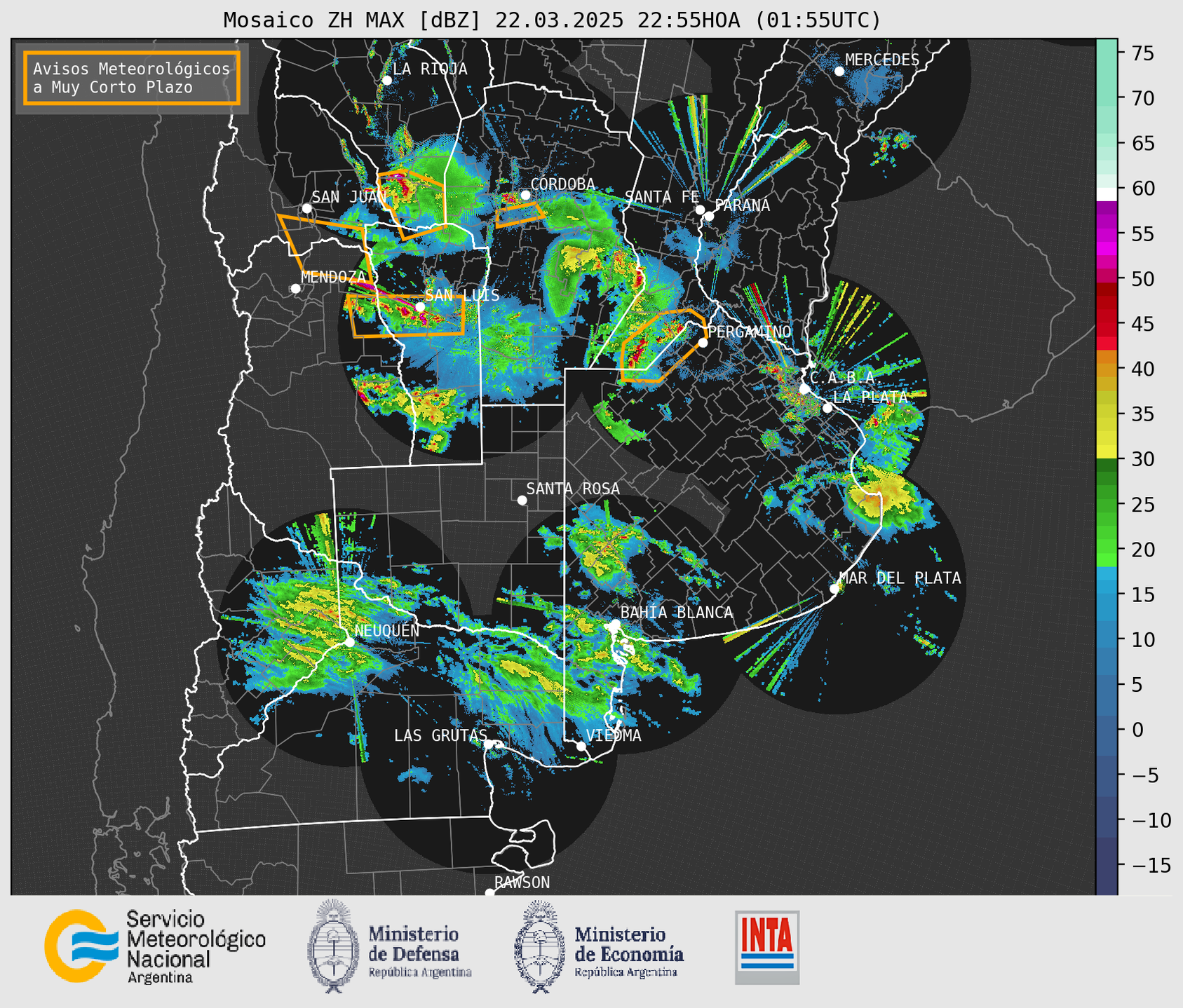Click the NEUQUÉN city marker dot

349,642
